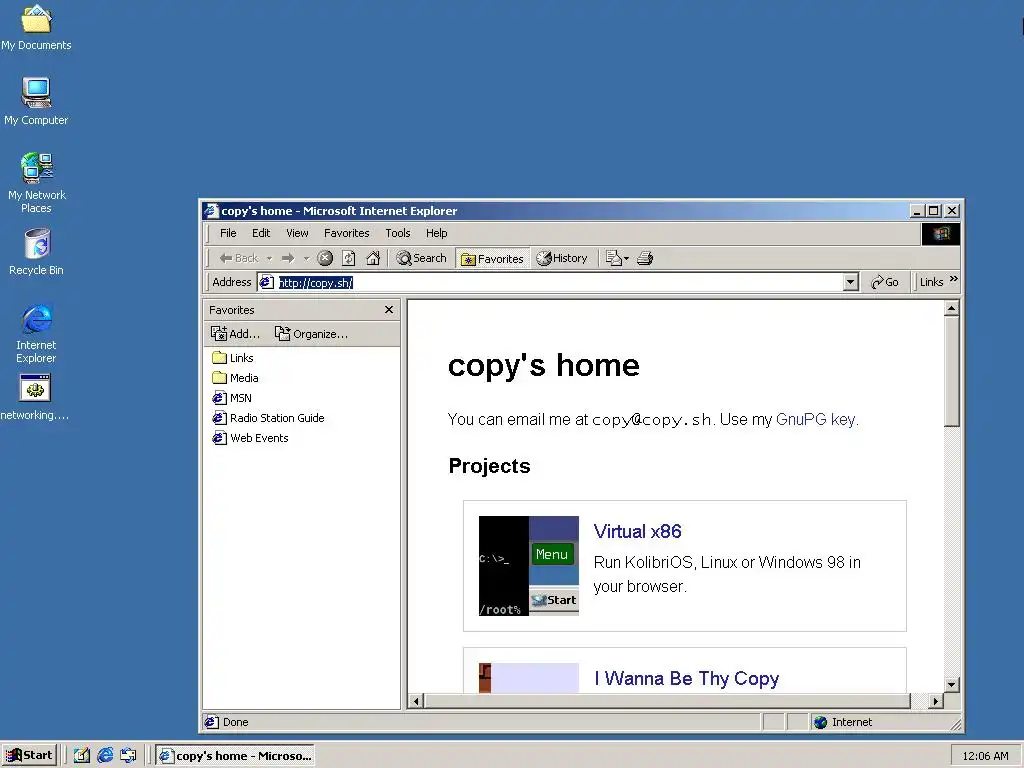Image resolution: width=1024 pixels, height=768 pixels.
Task: Open the Media folder in Favorites
Action: click(236, 378)
